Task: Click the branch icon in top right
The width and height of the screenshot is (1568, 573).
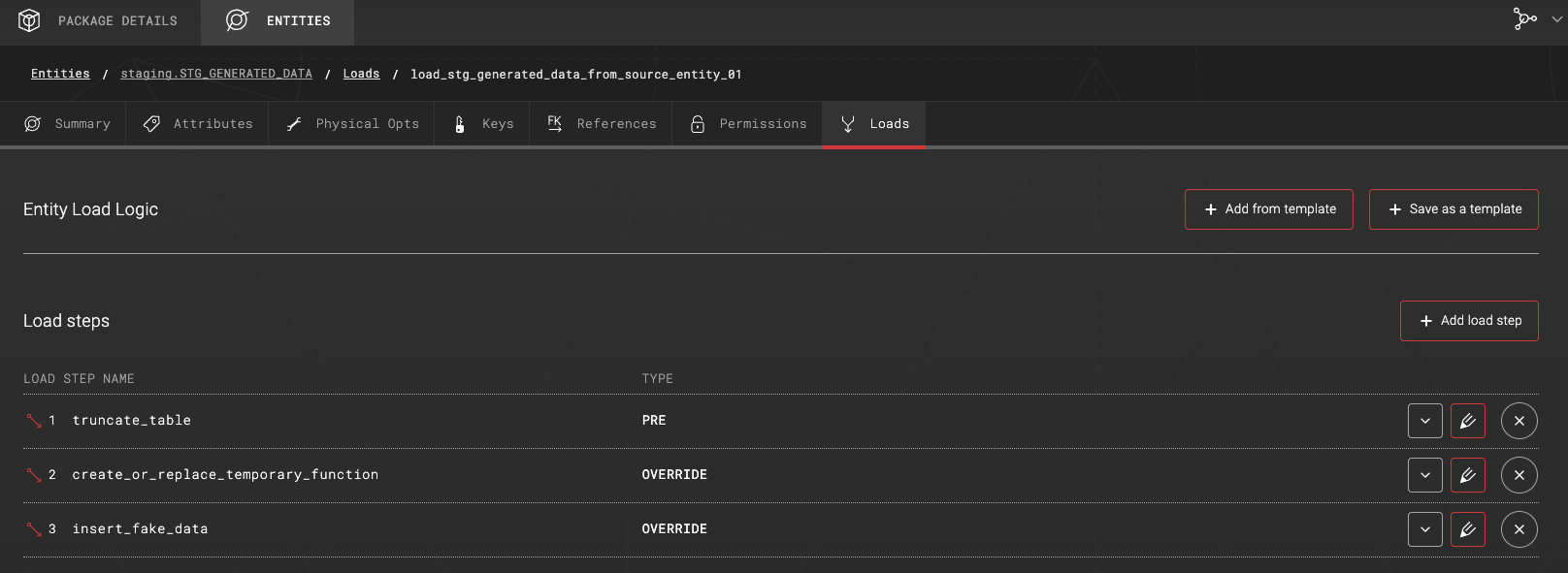Action: coord(1525,19)
